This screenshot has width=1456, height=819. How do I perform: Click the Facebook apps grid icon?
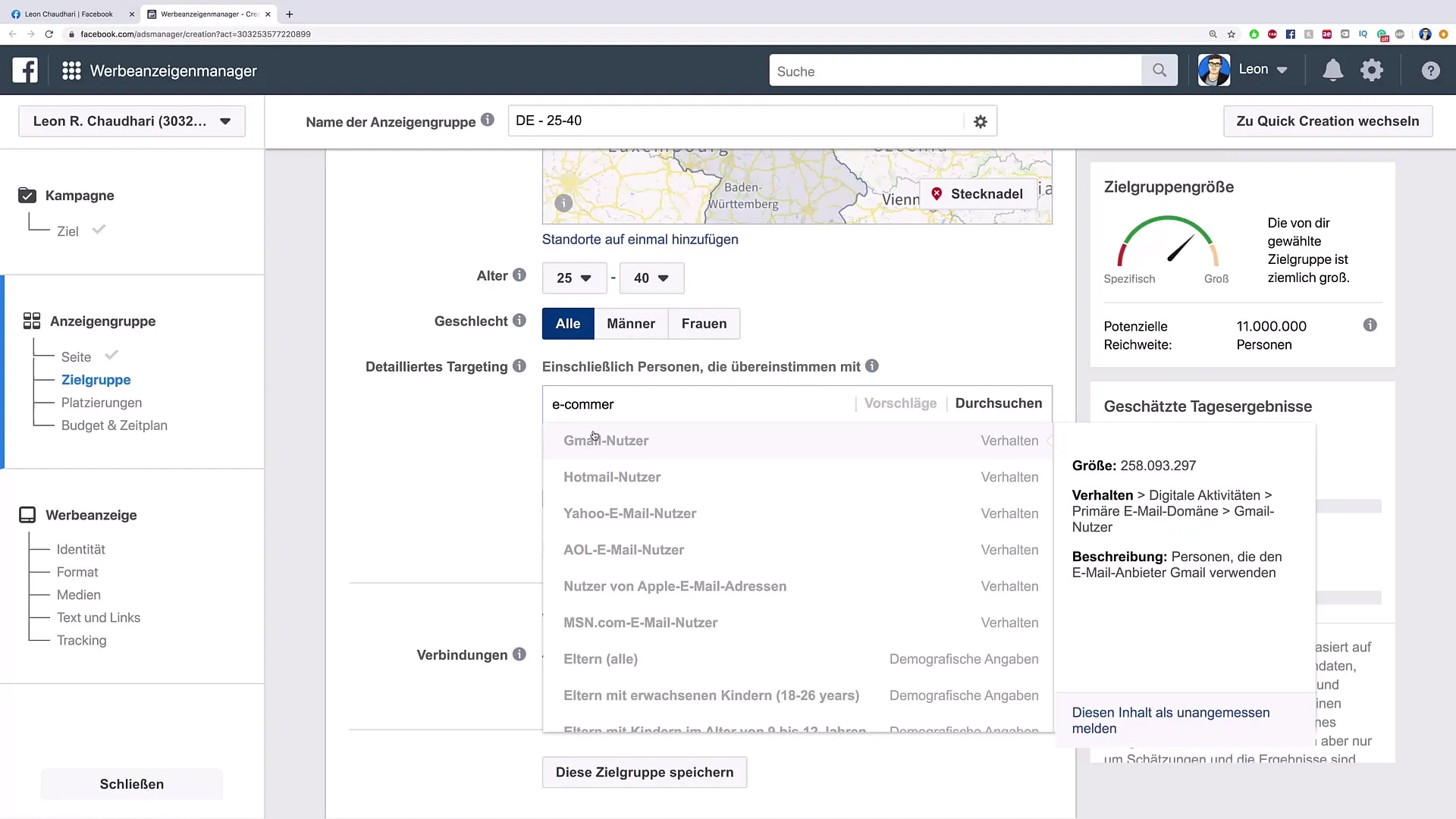[71, 70]
